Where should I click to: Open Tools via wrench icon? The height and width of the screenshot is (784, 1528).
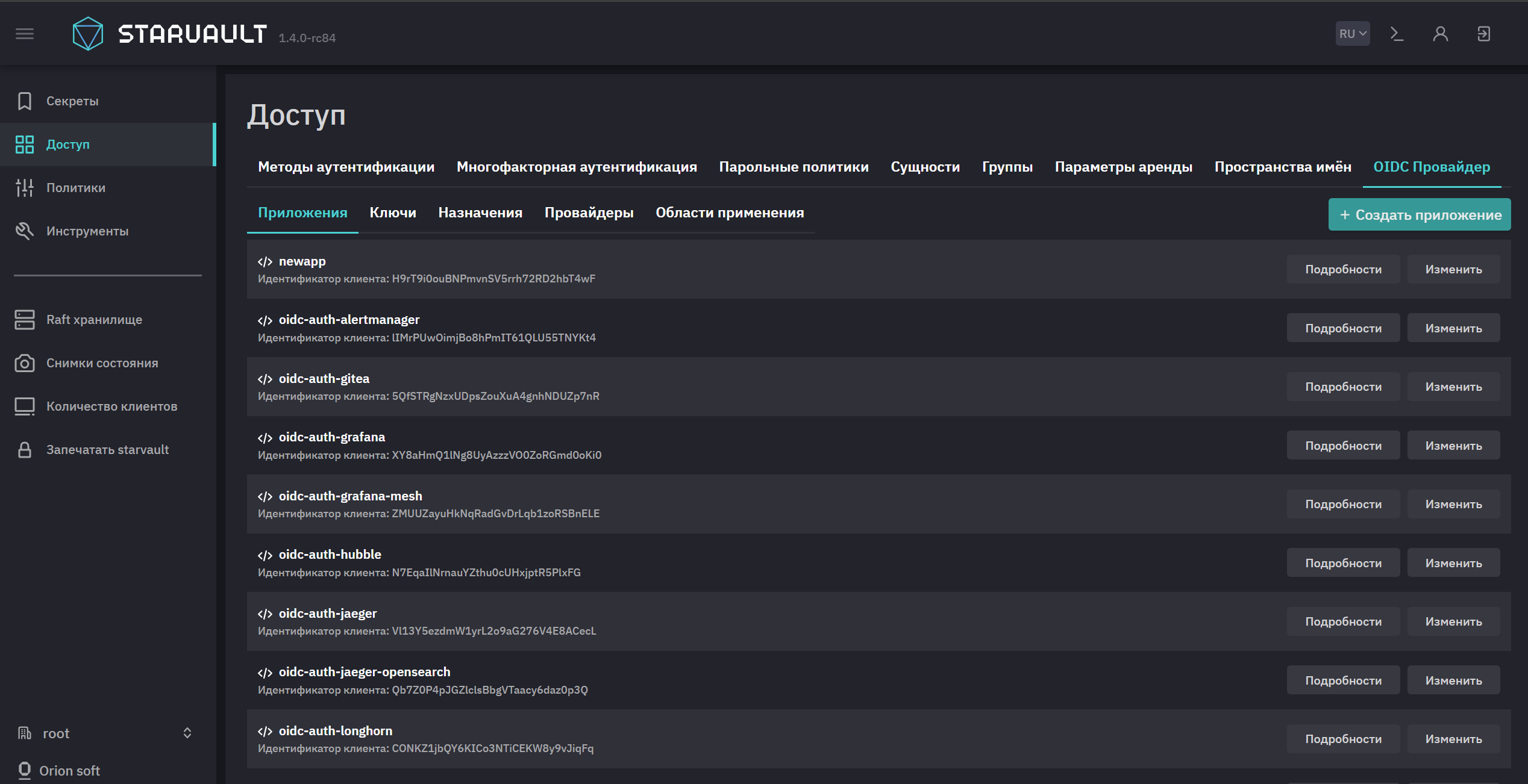tap(25, 231)
